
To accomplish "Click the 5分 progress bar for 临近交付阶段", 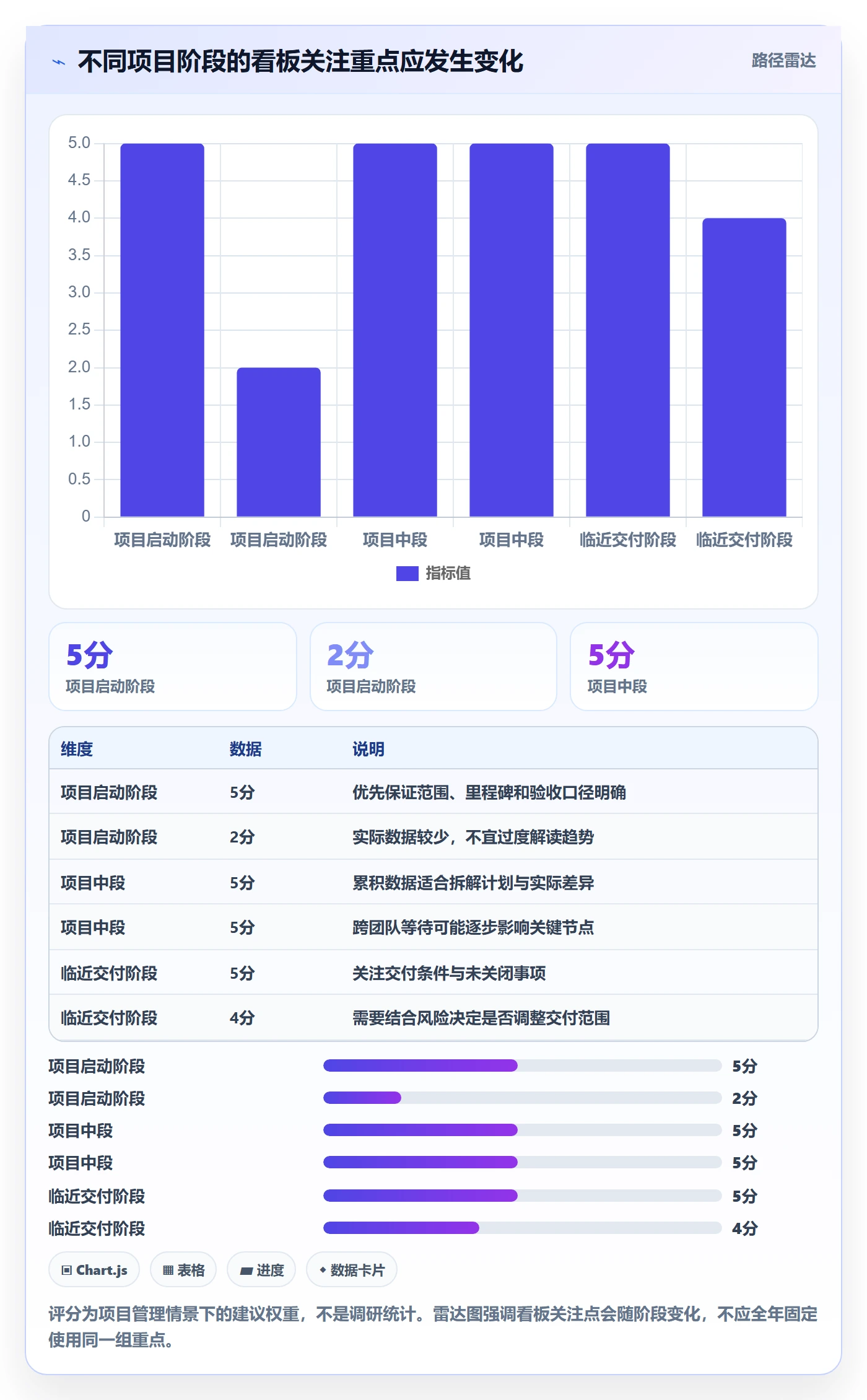I will click(523, 1196).
